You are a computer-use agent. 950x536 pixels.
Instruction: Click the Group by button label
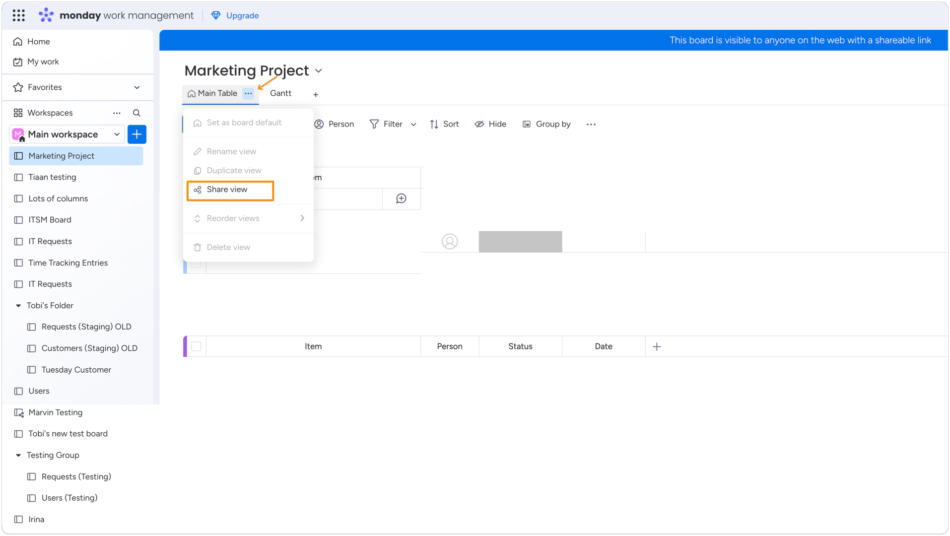(553, 124)
